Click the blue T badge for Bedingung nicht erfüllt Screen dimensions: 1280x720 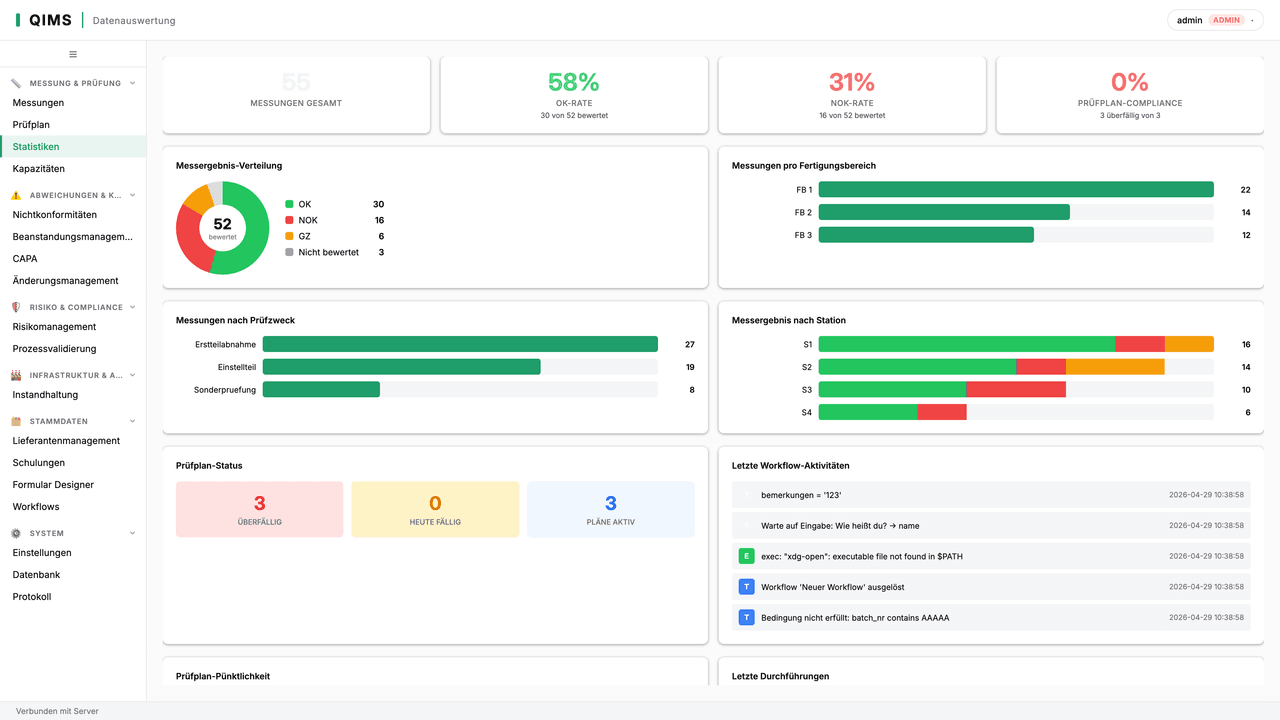[x=746, y=618]
